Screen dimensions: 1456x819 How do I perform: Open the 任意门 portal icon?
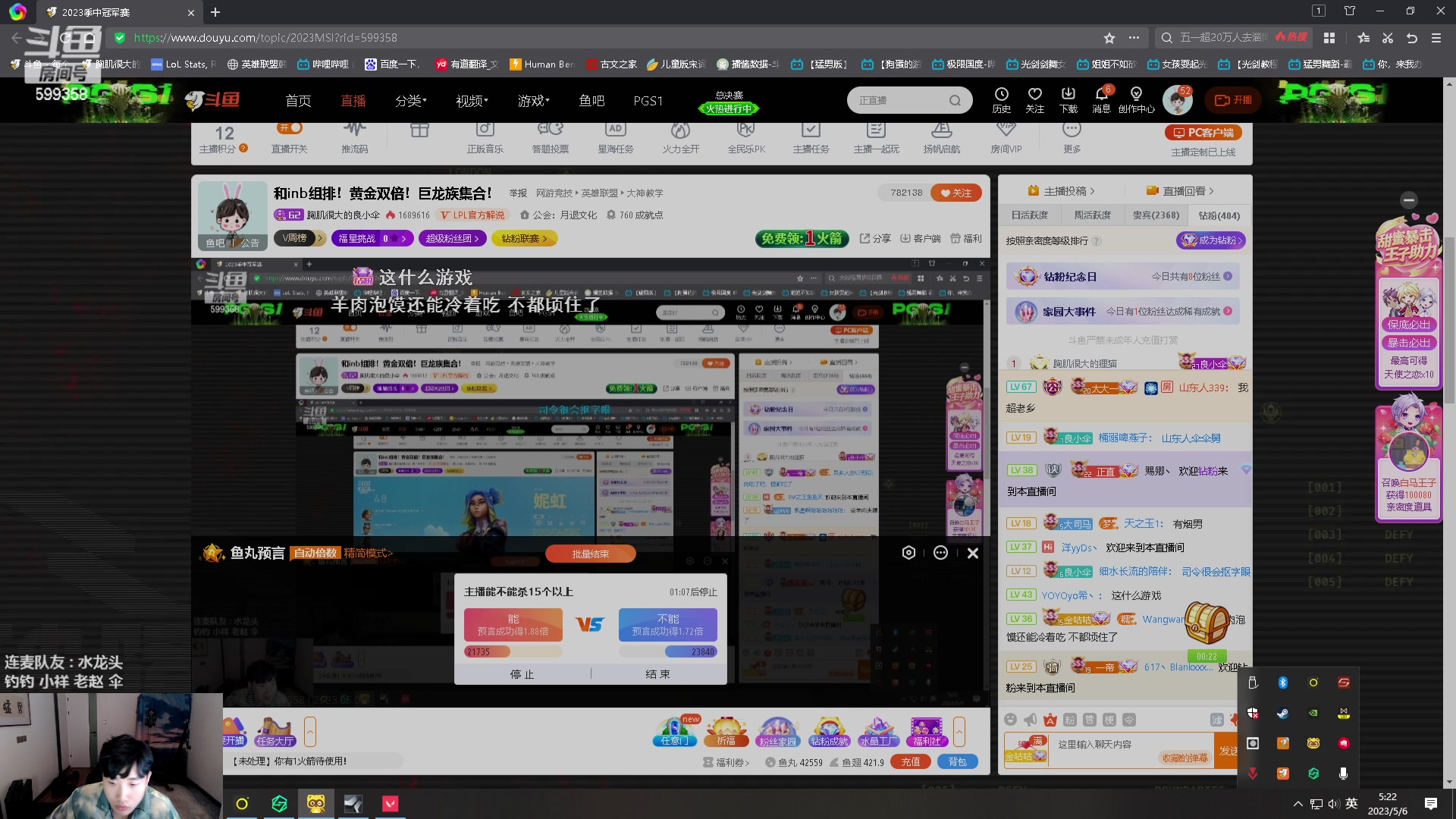click(675, 732)
